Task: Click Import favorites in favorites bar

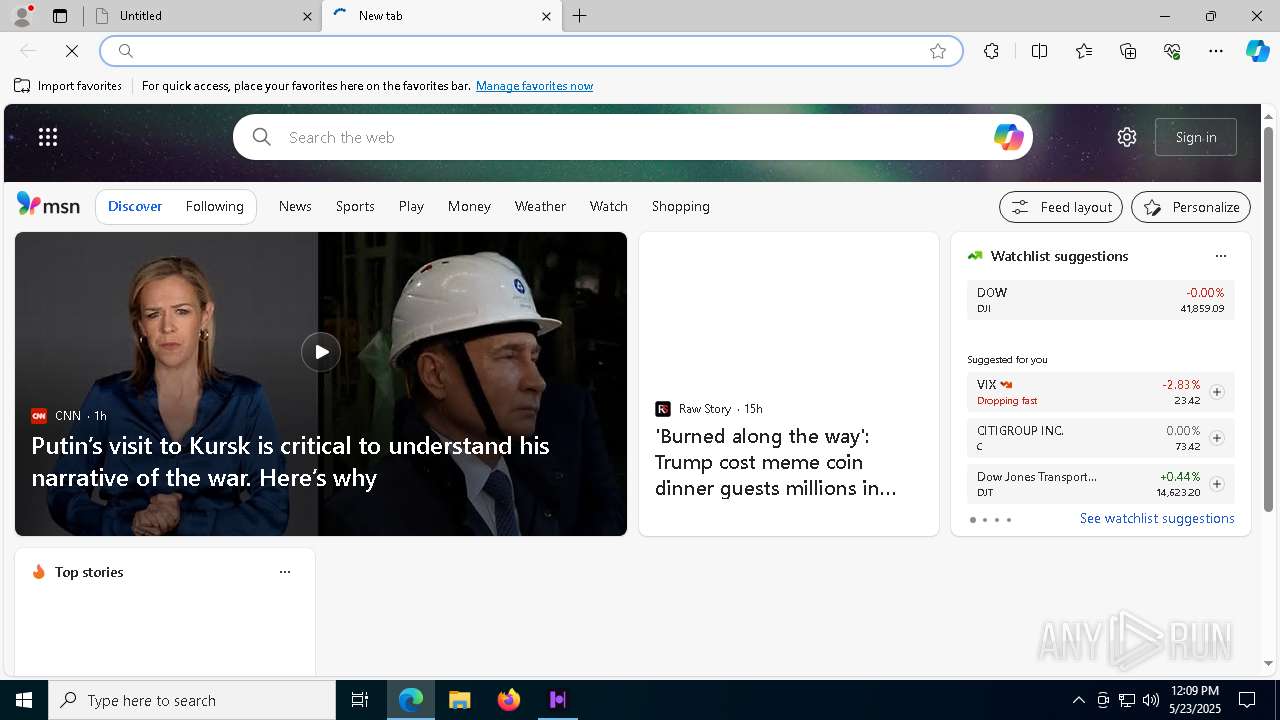Action: coord(68,86)
